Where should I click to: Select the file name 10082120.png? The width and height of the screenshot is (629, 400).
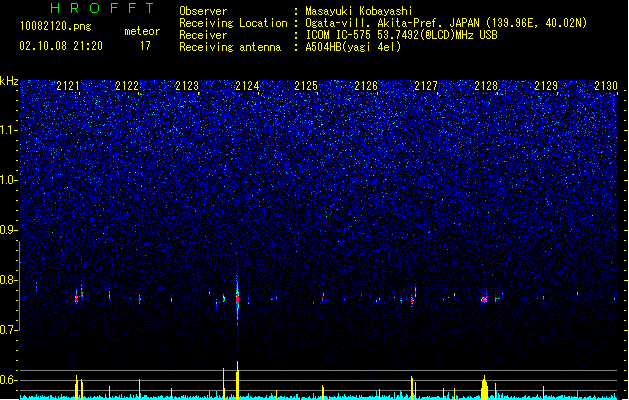click(x=55, y=26)
